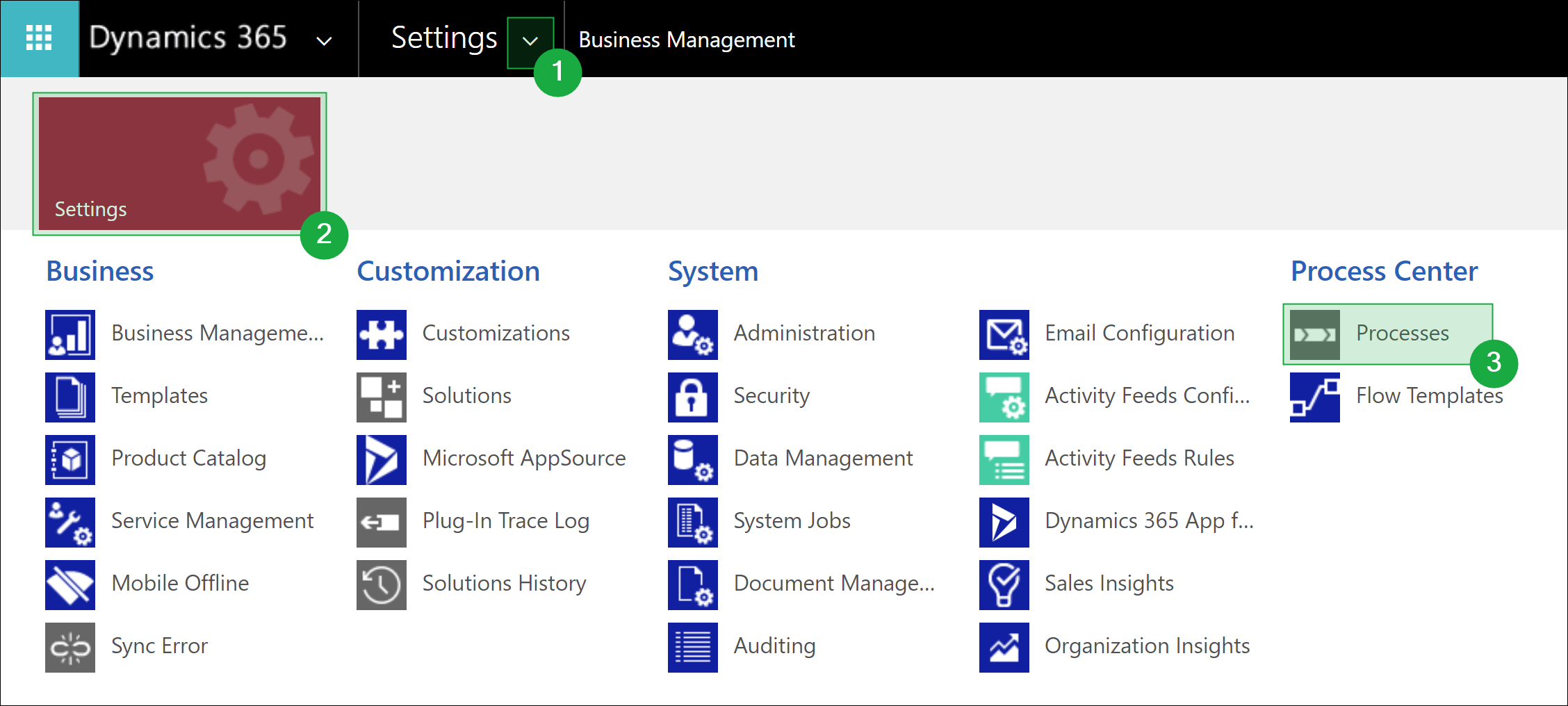The height and width of the screenshot is (706, 1568).
Task: Click the Solutions squares icon
Action: coord(382,397)
